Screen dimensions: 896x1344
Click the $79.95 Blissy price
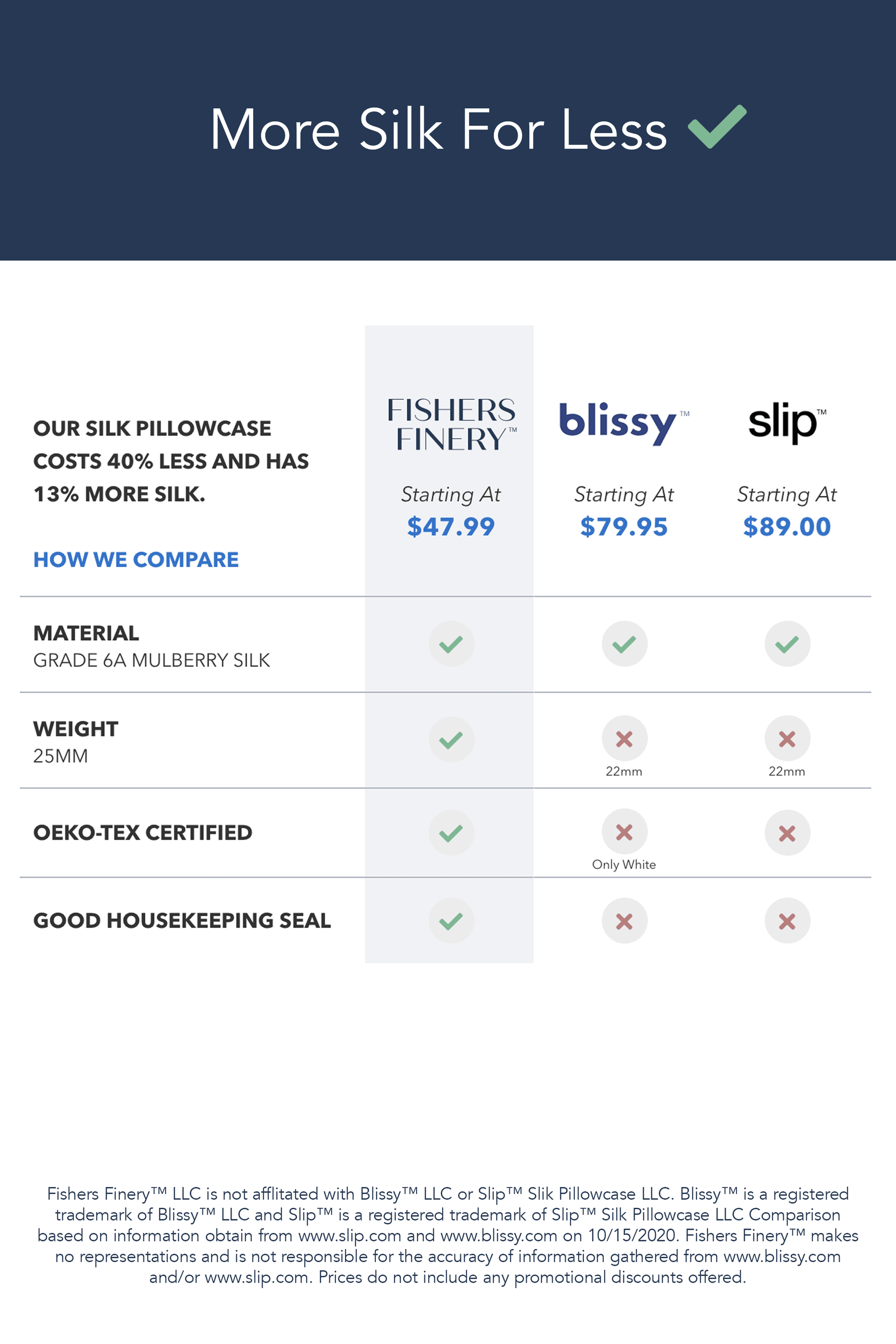pyautogui.click(x=624, y=526)
